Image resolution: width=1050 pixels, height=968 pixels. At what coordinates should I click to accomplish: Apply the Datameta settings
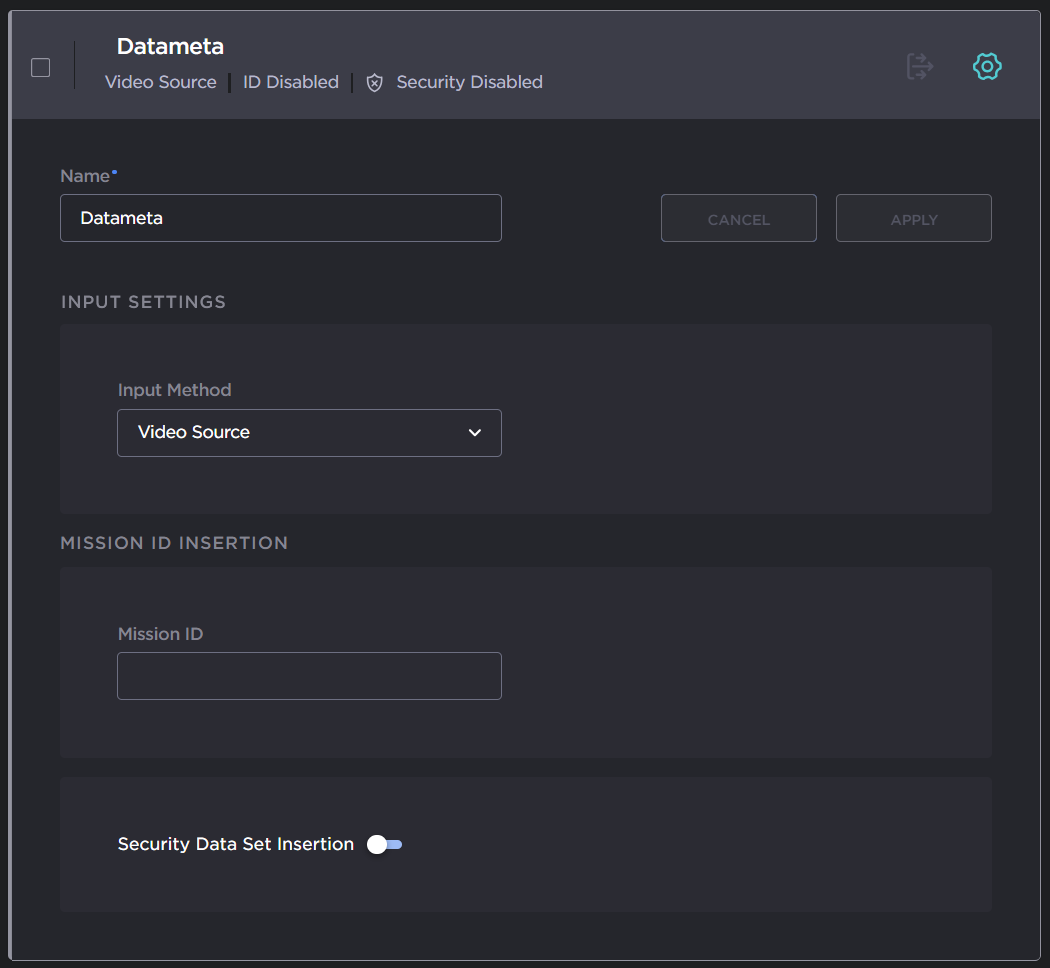pos(913,218)
